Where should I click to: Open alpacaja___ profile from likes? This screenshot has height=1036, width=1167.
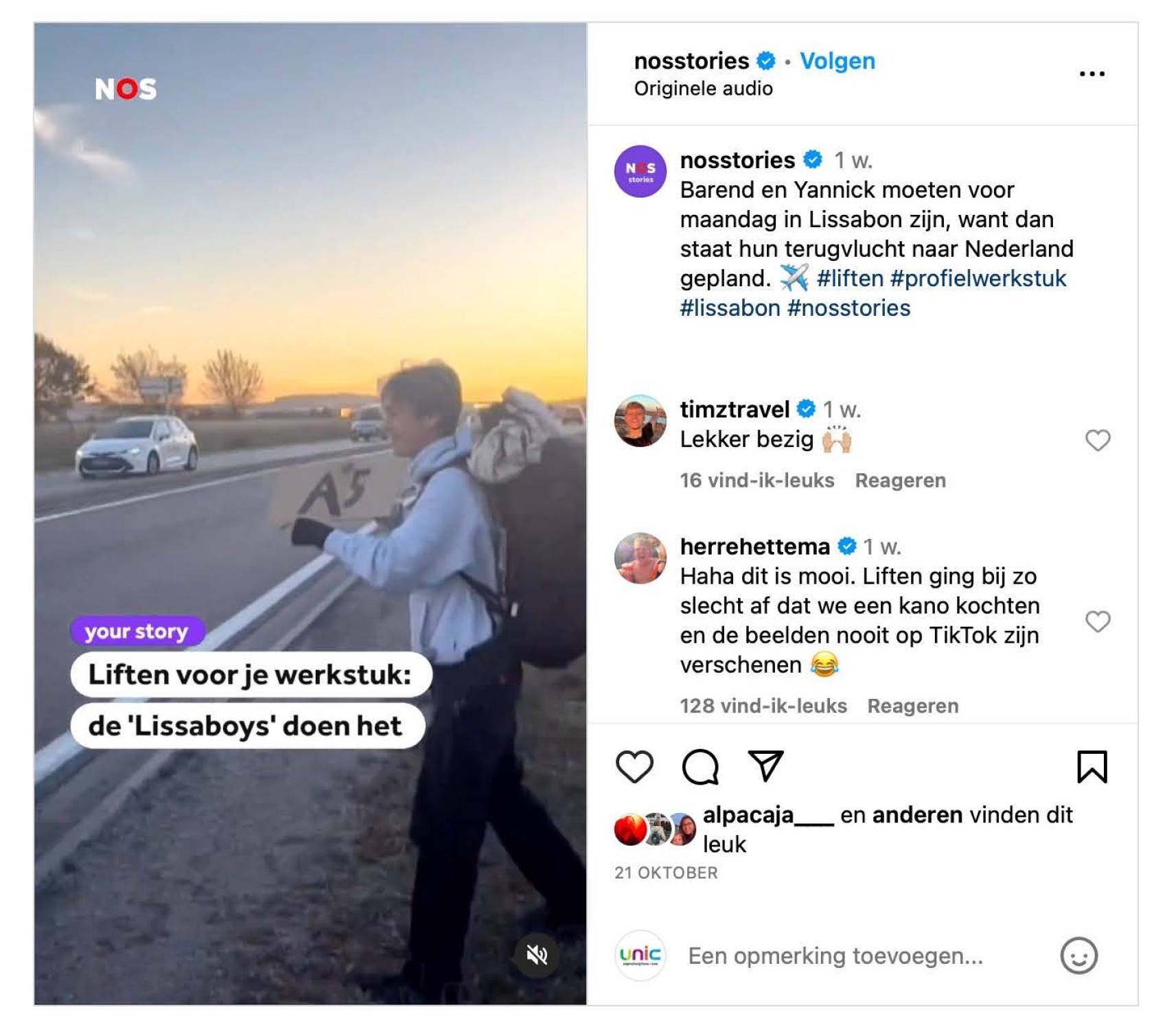[x=768, y=815]
